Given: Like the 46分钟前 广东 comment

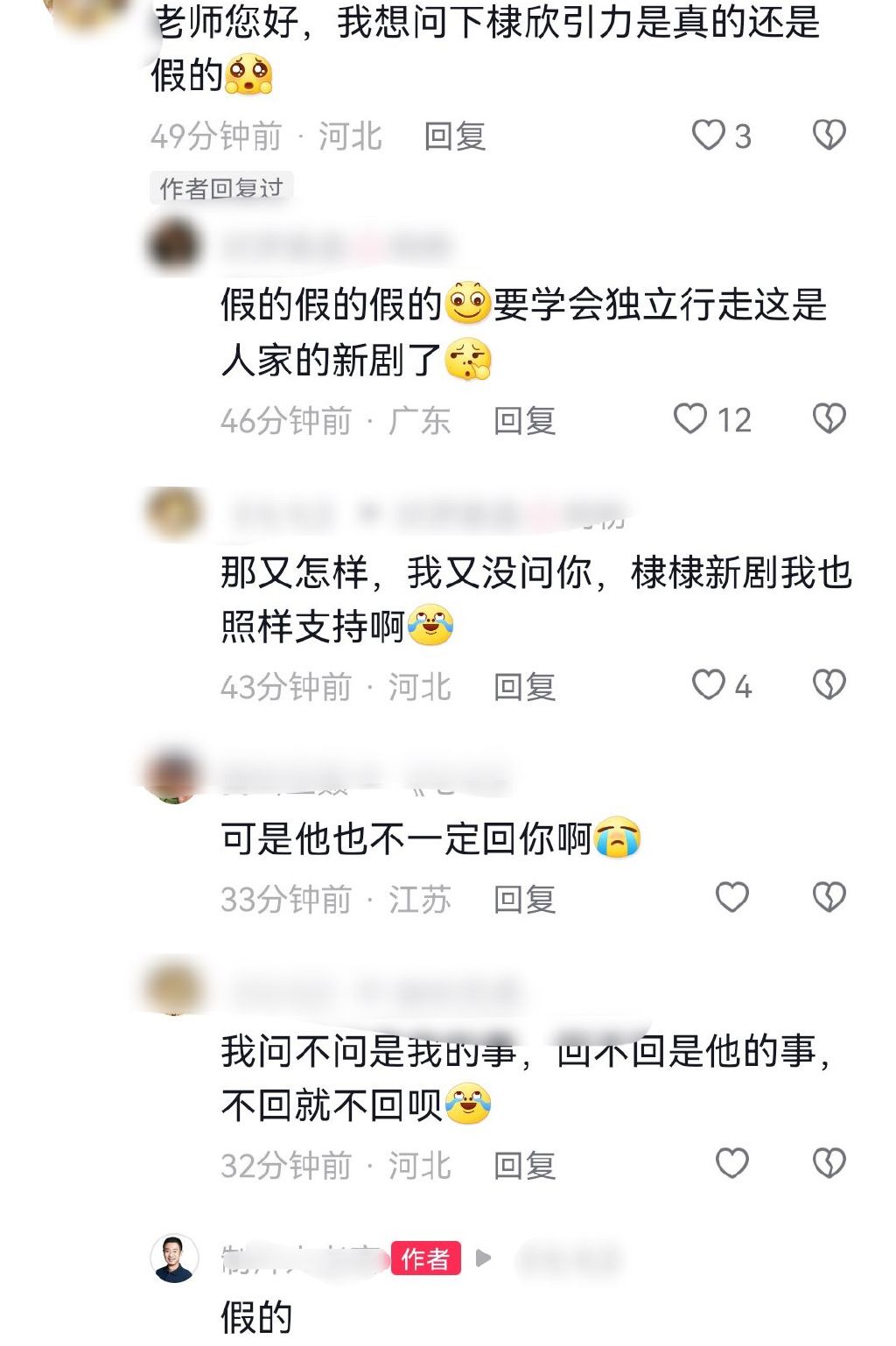Looking at the screenshot, I should pos(689,419).
